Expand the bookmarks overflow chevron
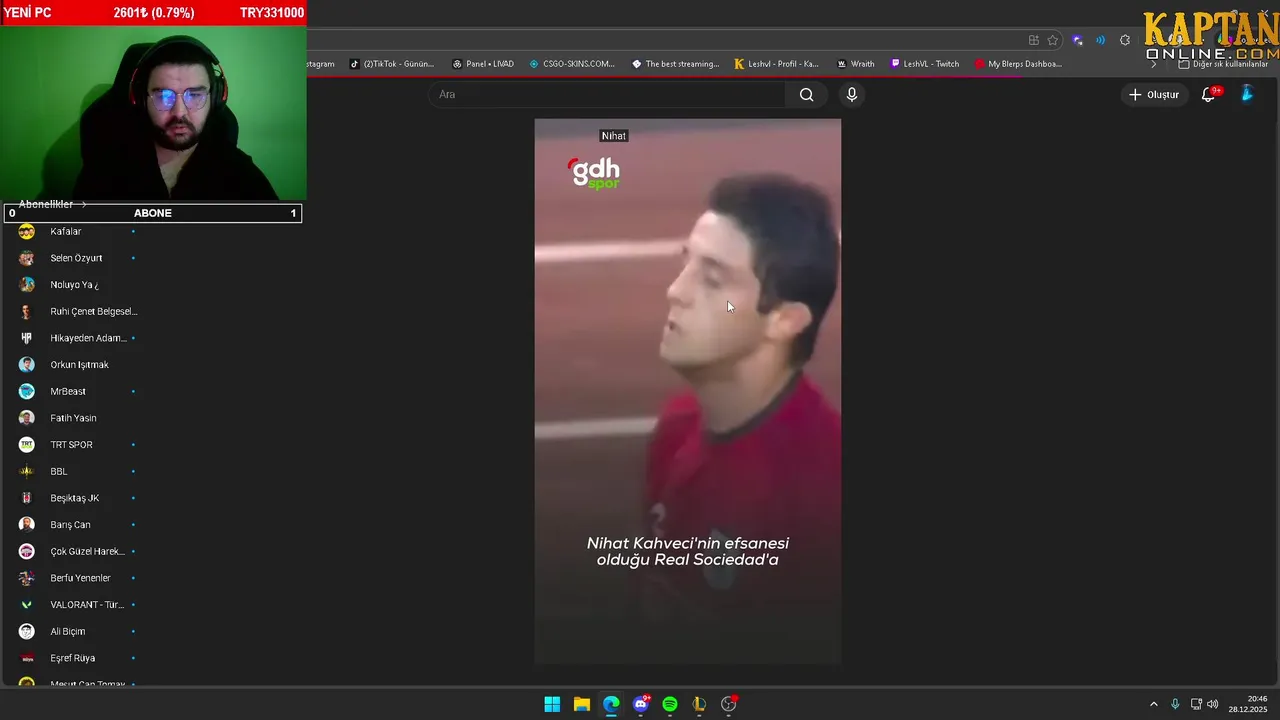1280x720 pixels. coord(1154,64)
